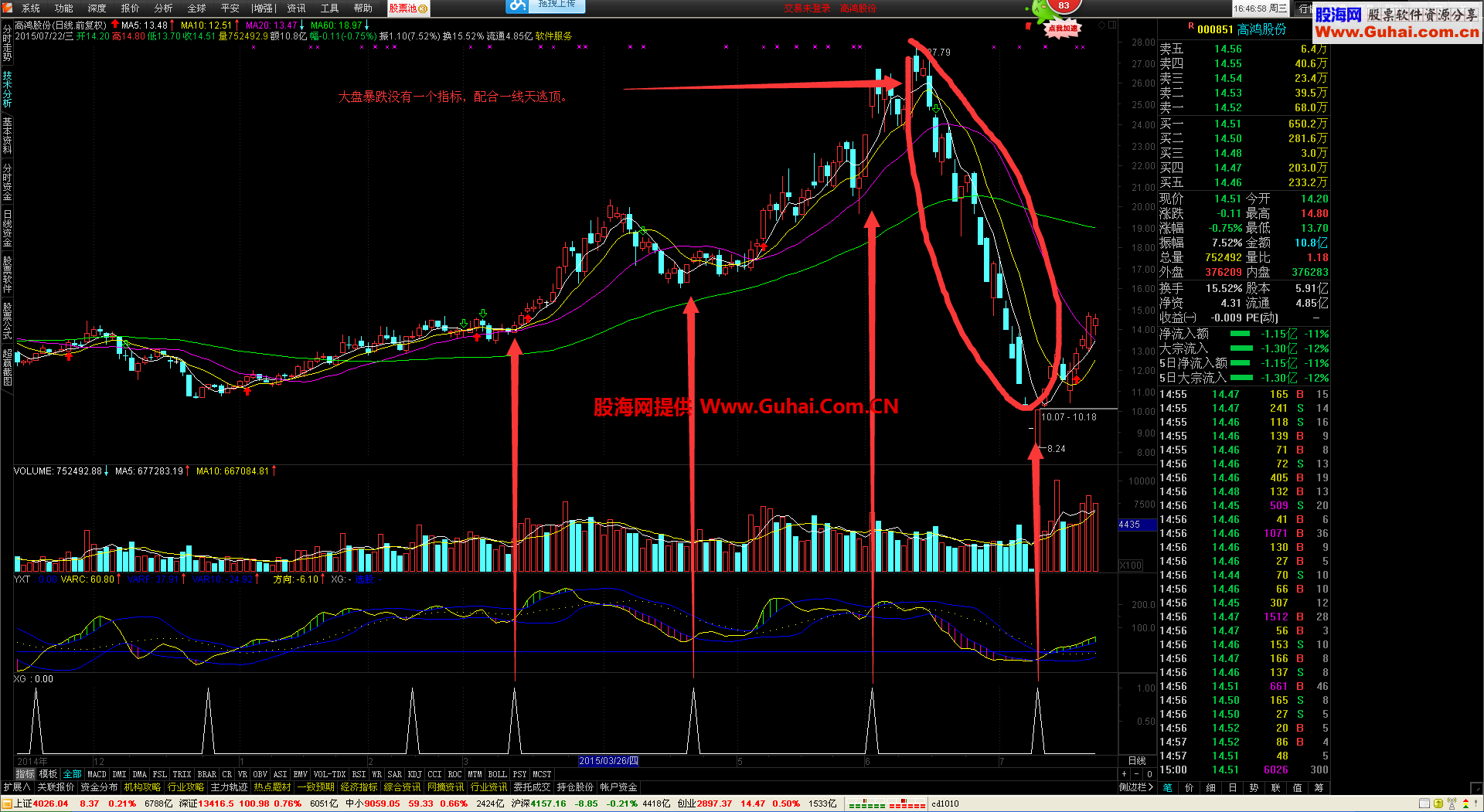Click the split-window square icon at chart top-right
This screenshot has height=812, width=1484.
pos(1111,25)
